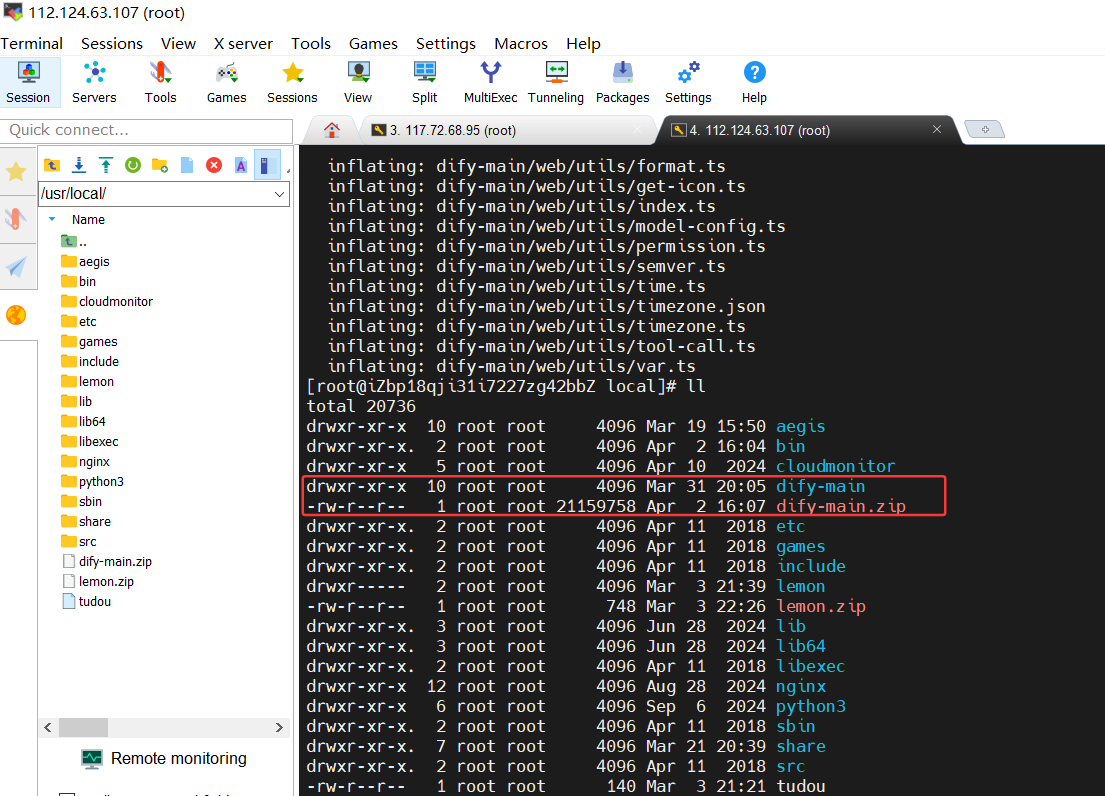The width and height of the screenshot is (1105, 796).
Task: Refresh the SFTP folder with green circle icon
Action: (132, 165)
